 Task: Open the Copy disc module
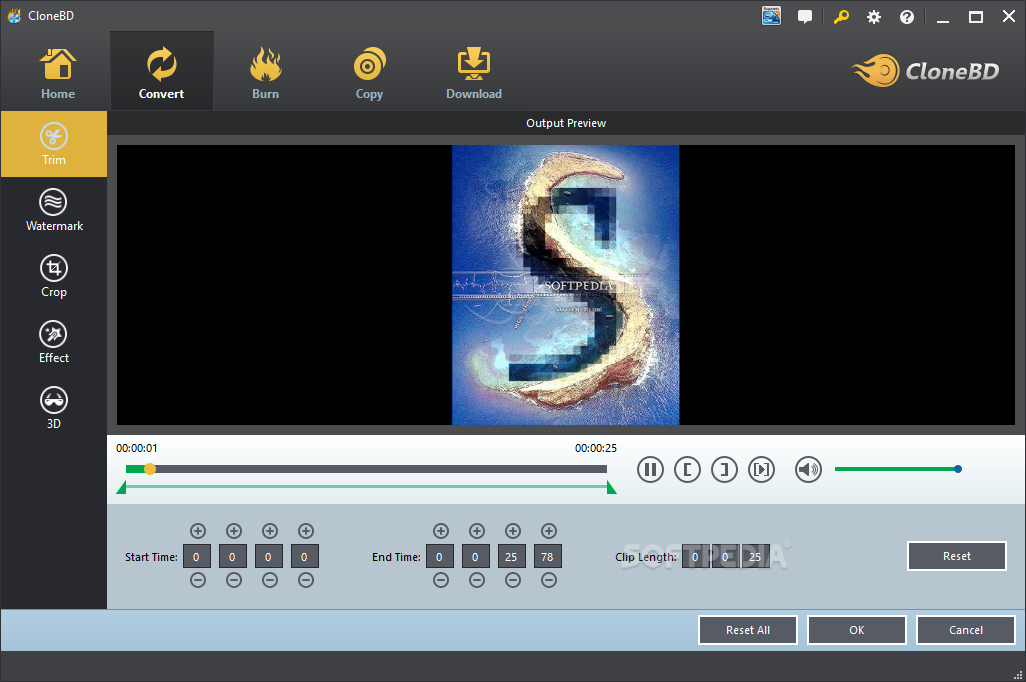point(369,73)
